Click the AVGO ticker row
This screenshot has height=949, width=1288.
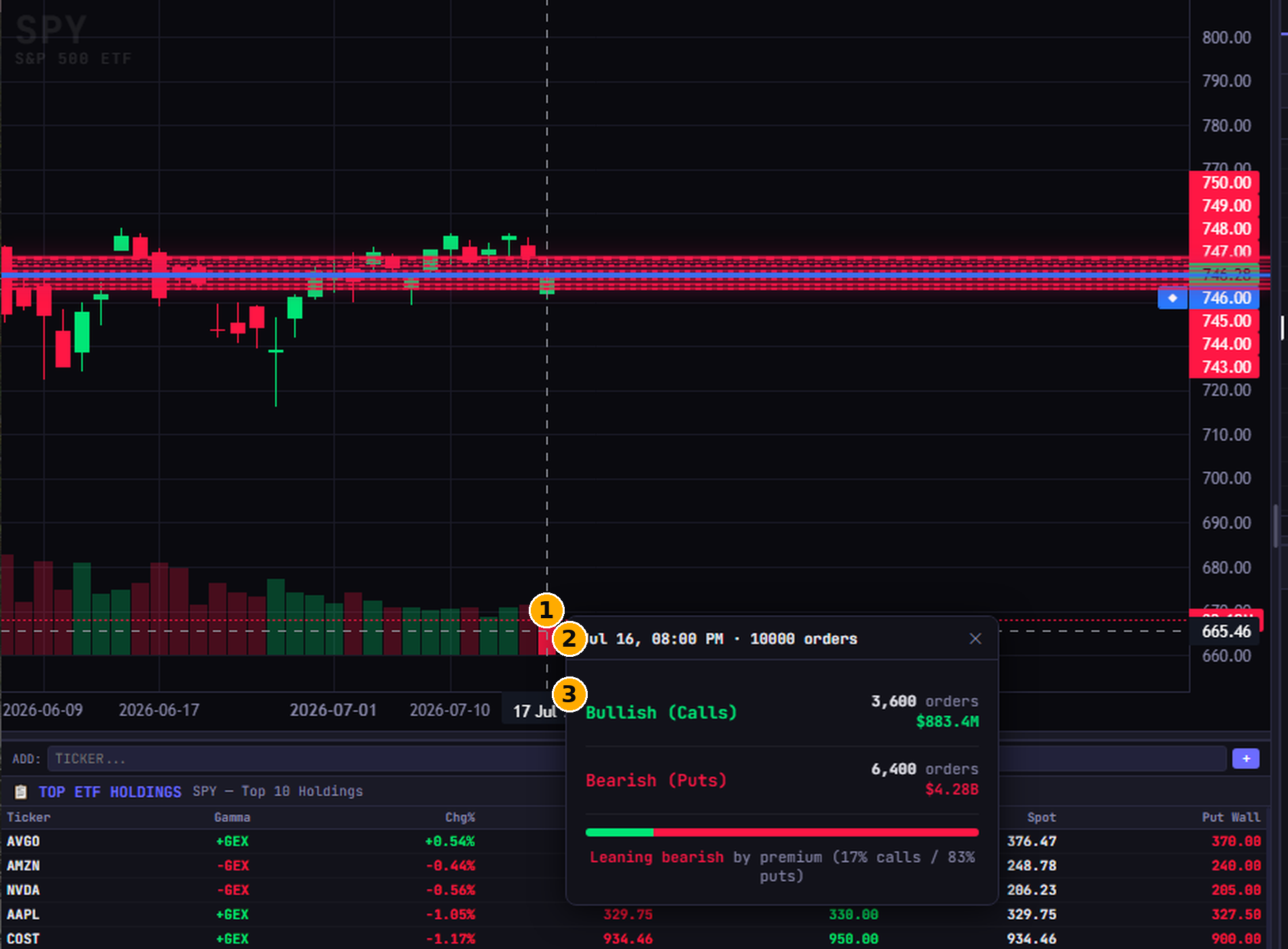(634, 841)
